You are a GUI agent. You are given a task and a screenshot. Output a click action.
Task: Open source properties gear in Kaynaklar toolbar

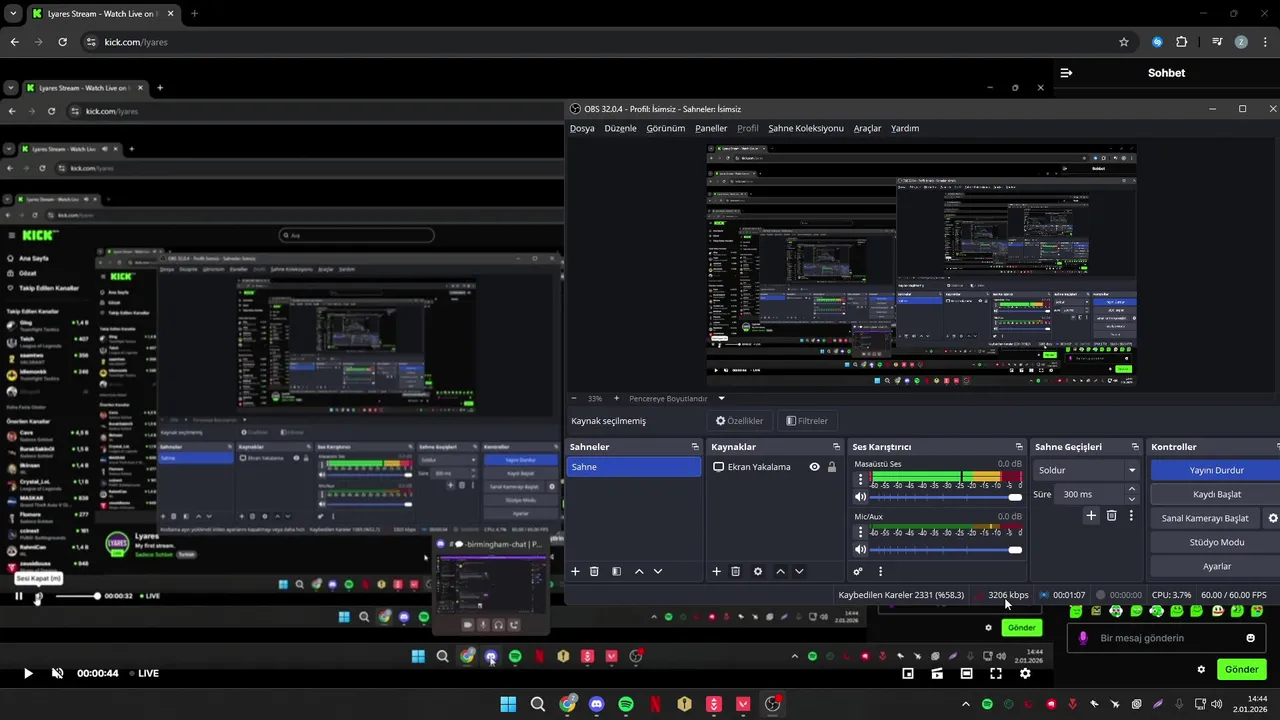point(757,571)
